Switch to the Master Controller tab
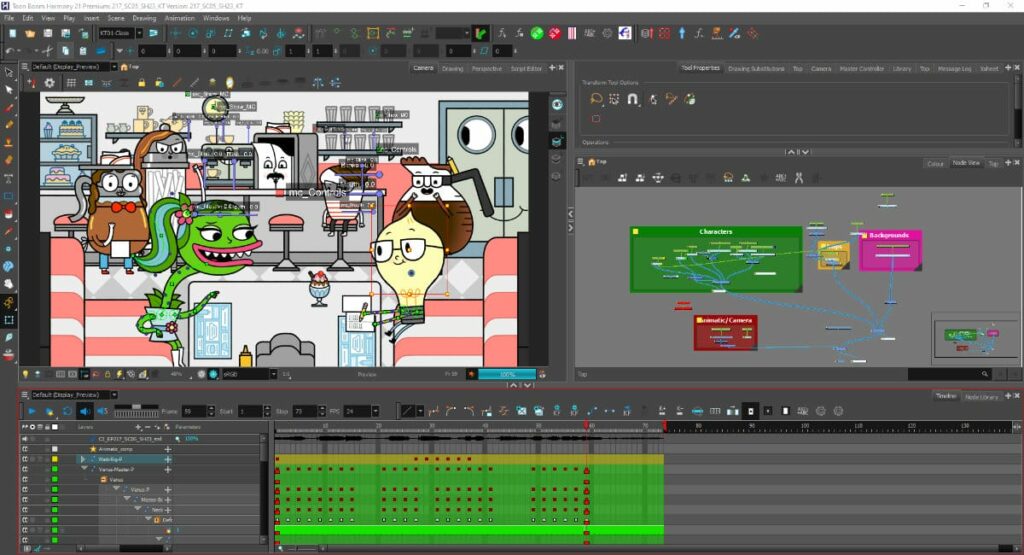This screenshot has height=555, width=1024. (861, 68)
